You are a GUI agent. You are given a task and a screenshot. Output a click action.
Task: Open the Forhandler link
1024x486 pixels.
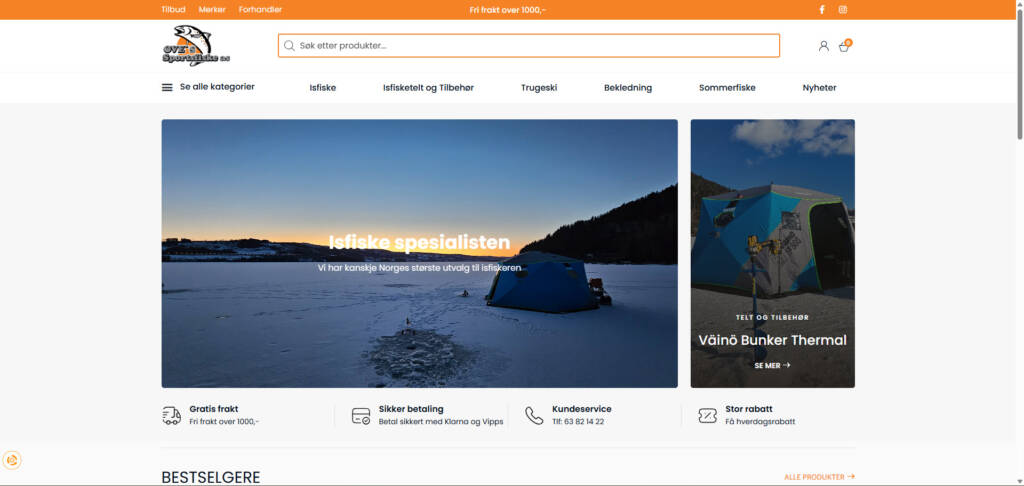[260, 10]
